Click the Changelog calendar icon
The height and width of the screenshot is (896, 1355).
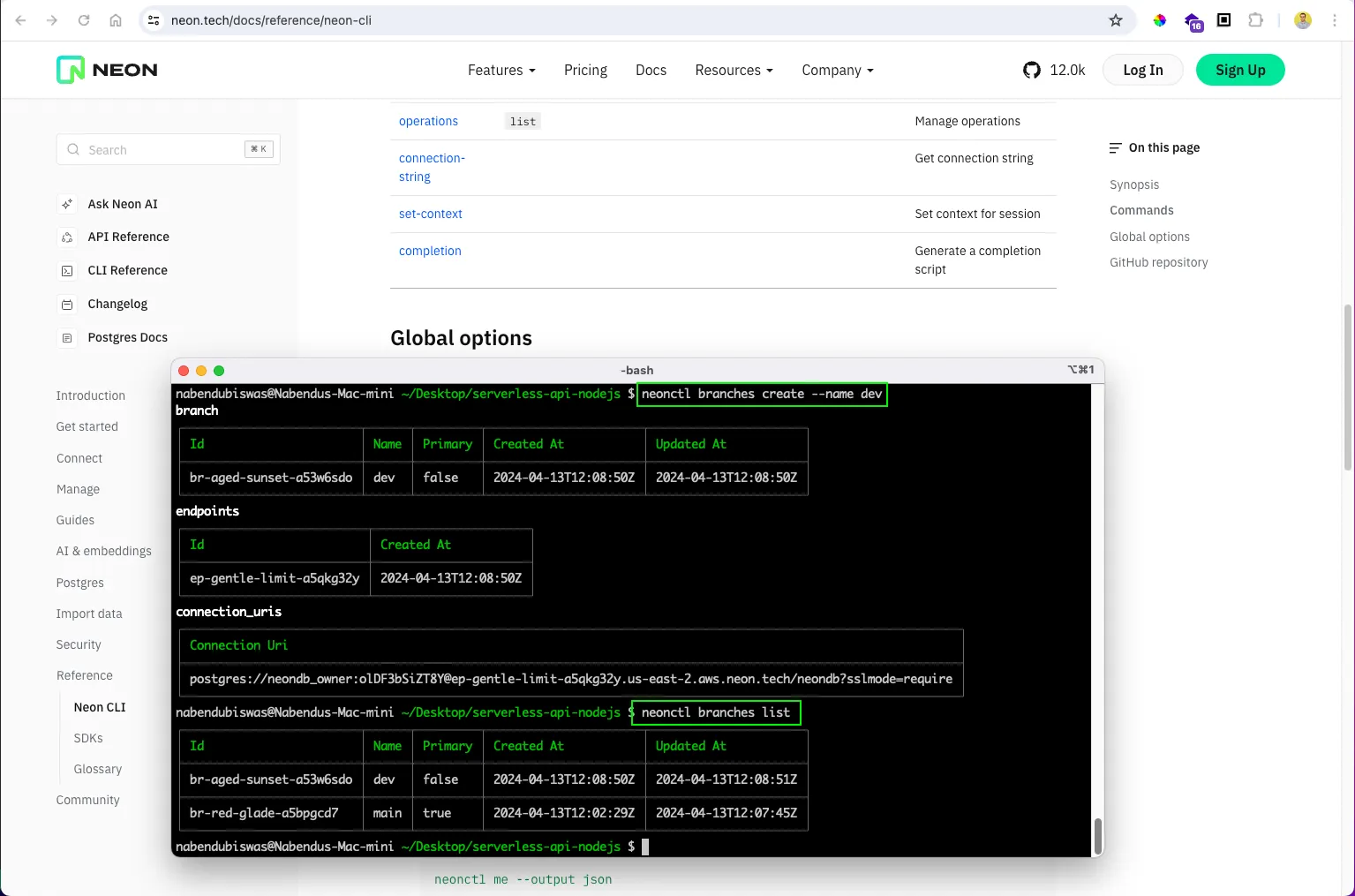click(x=67, y=305)
